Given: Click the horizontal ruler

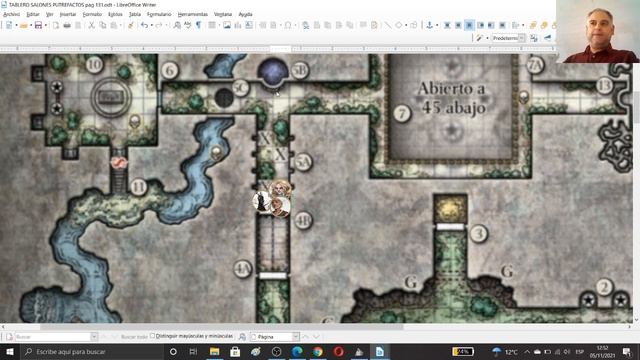Looking at the screenshot, I should pos(278,49).
